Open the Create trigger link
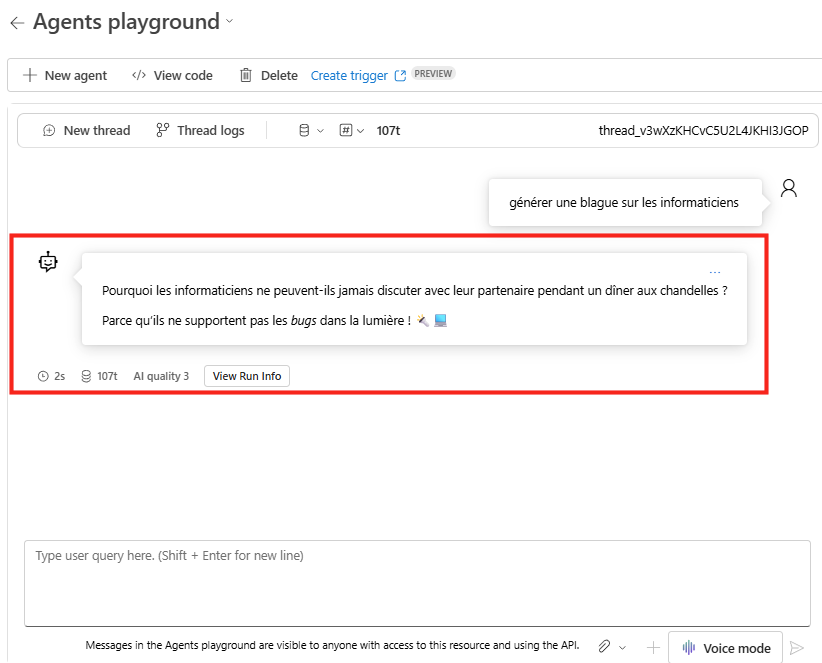This screenshot has width=822, height=663. pos(358,75)
